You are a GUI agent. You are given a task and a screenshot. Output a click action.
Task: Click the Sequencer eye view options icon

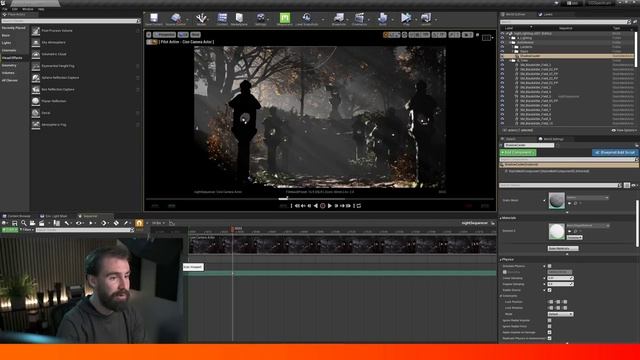tap(78, 223)
